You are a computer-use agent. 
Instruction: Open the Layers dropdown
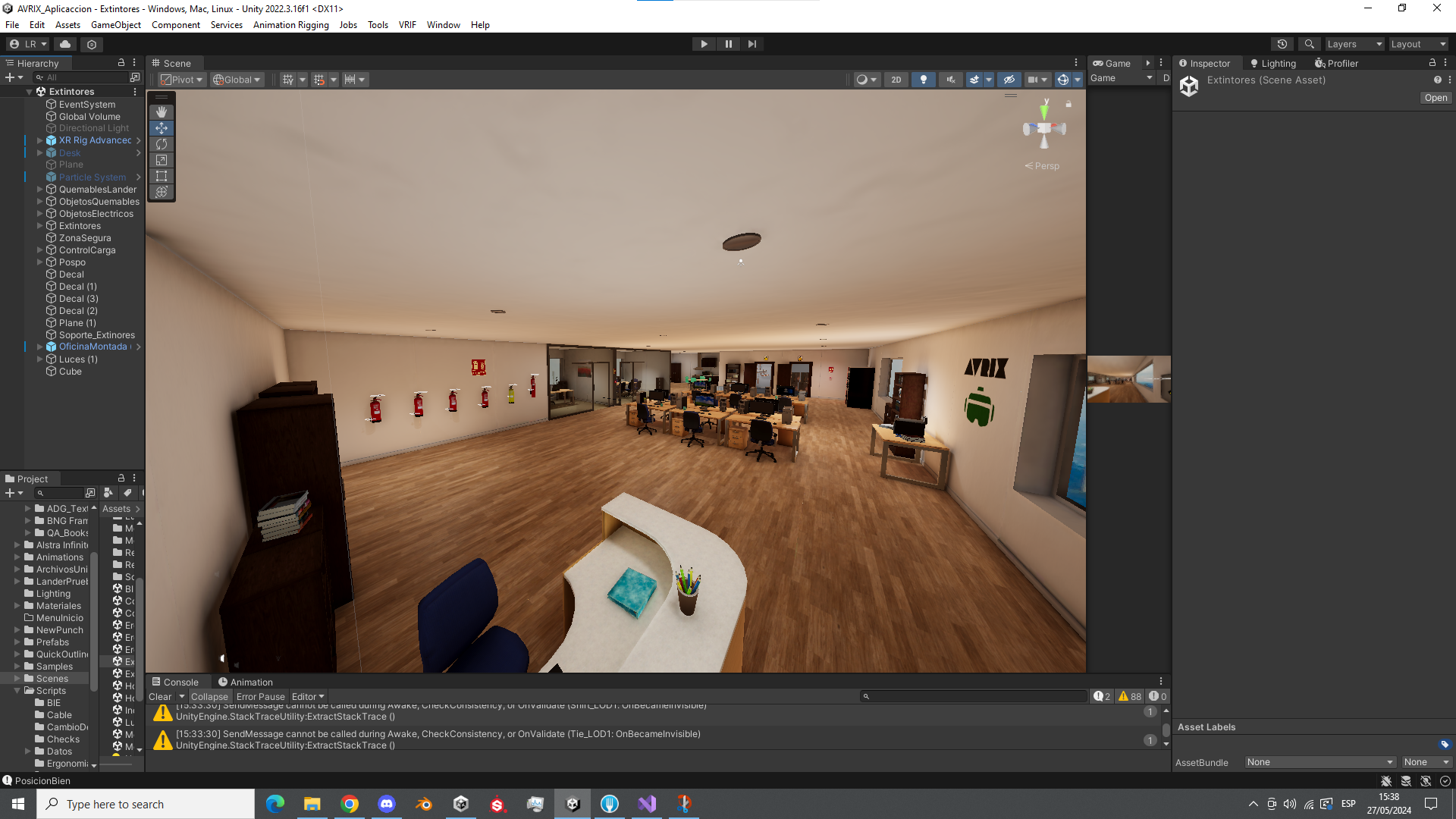(1354, 44)
